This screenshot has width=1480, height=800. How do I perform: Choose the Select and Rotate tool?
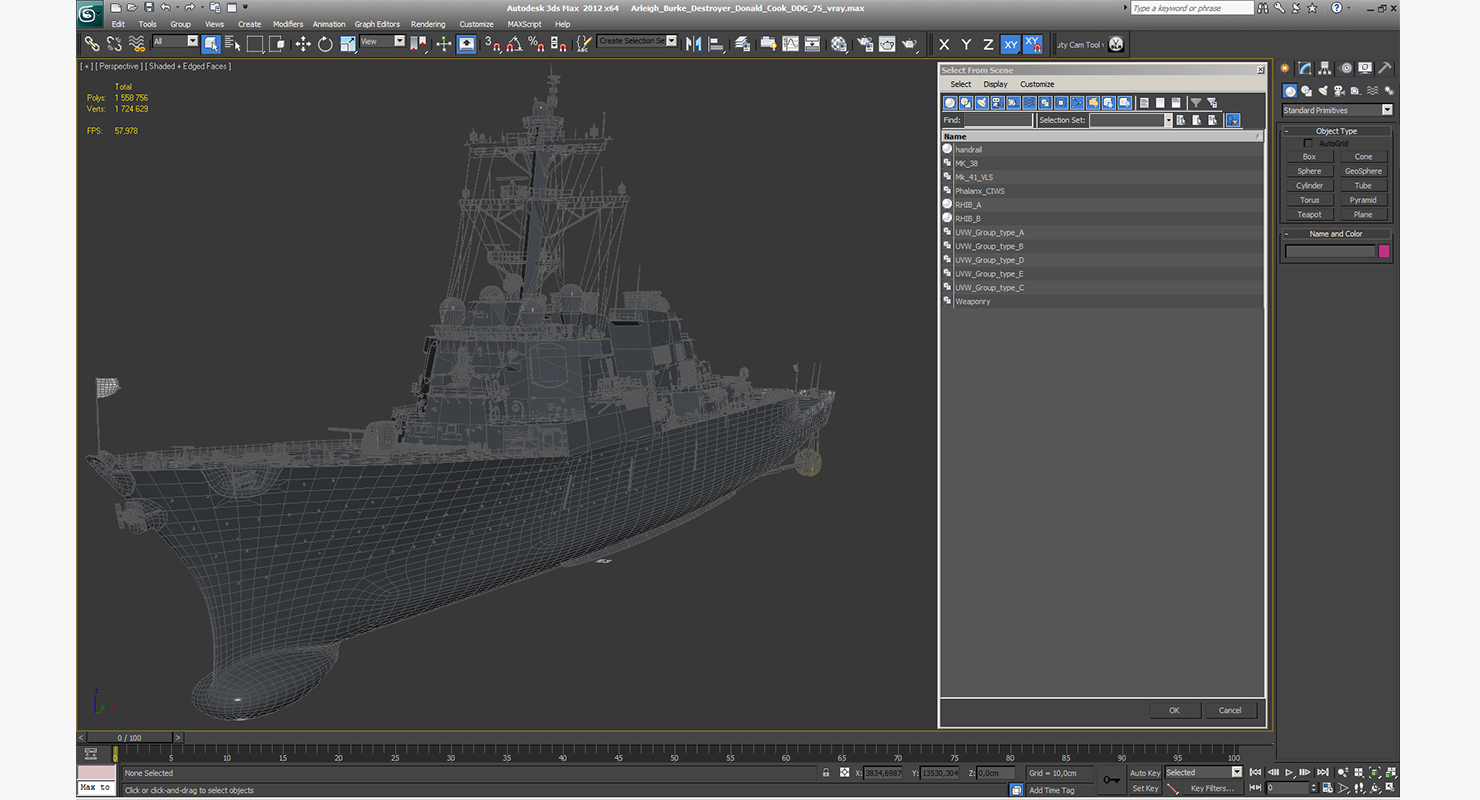(x=325, y=44)
